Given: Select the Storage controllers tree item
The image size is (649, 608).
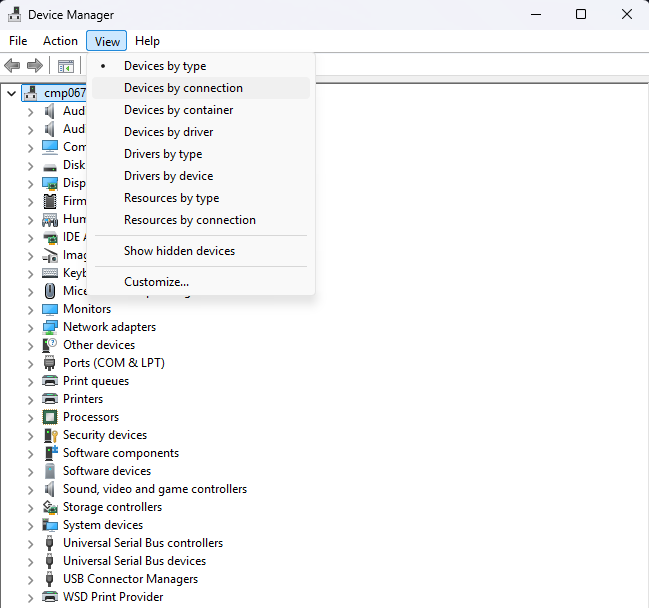Looking at the screenshot, I should click(112, 507).
